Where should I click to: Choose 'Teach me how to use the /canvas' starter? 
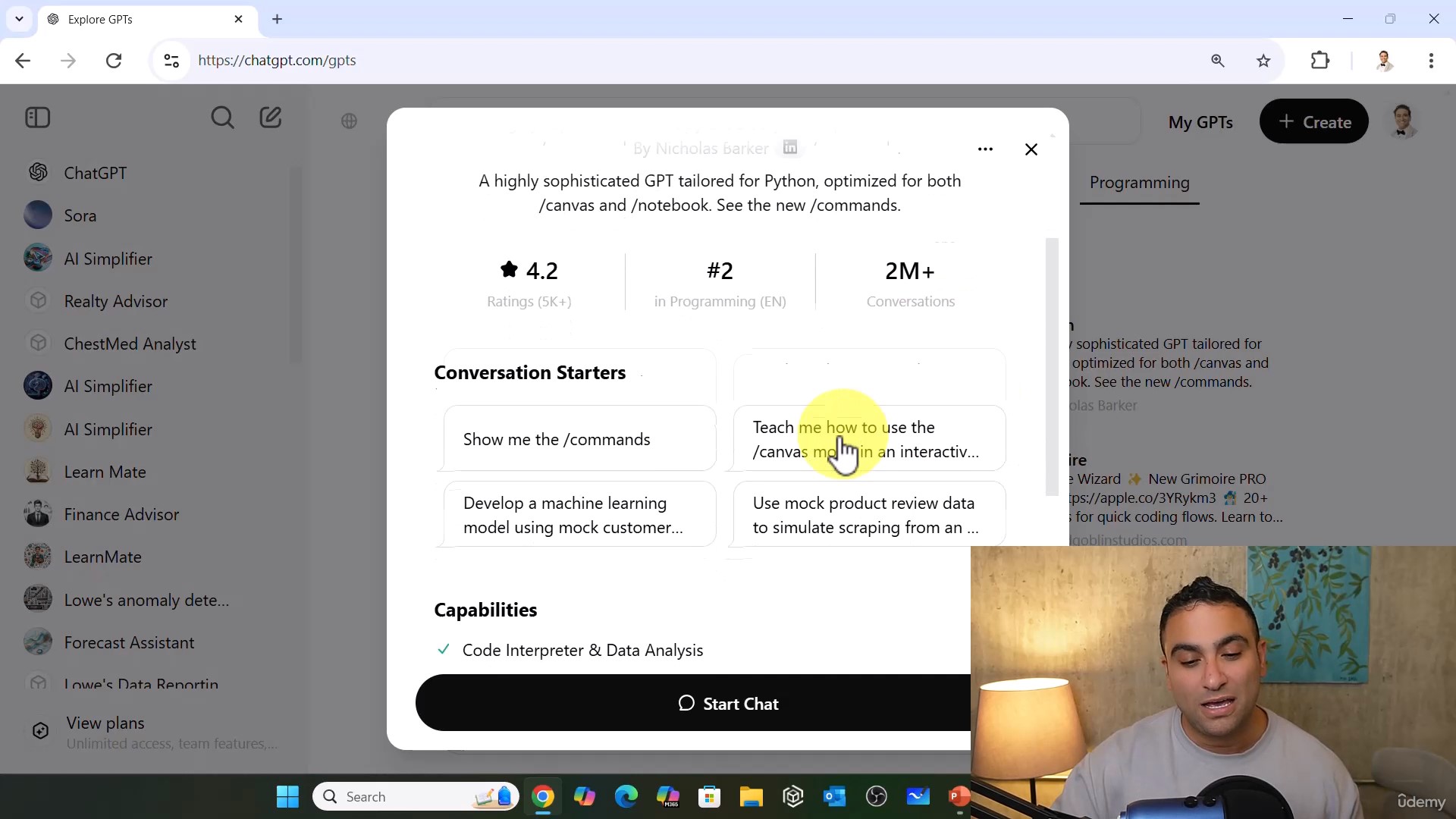[869, 439]
